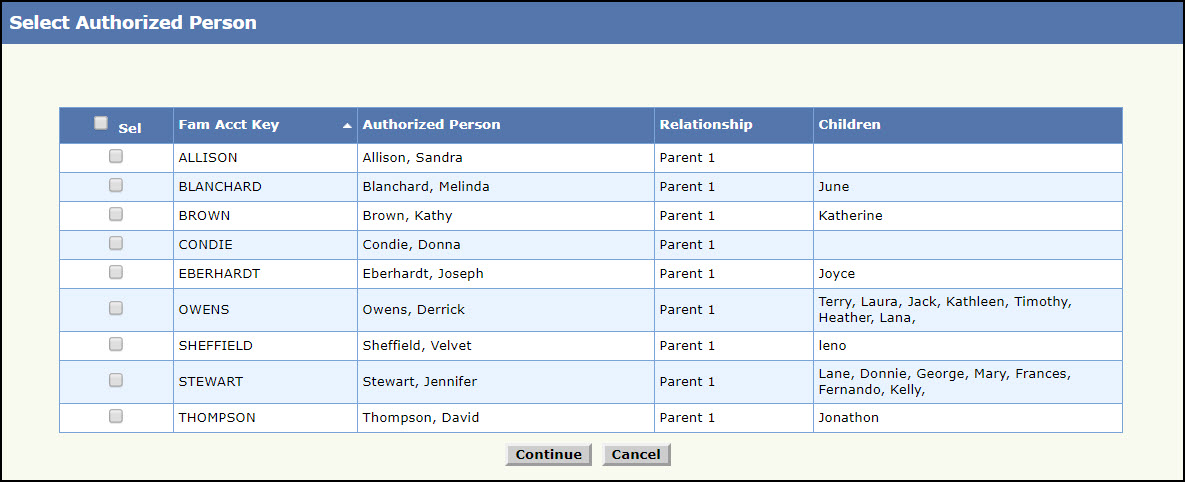The image size is (1185, 482).
Task: Check the box for OWENS
Action: 116,308
